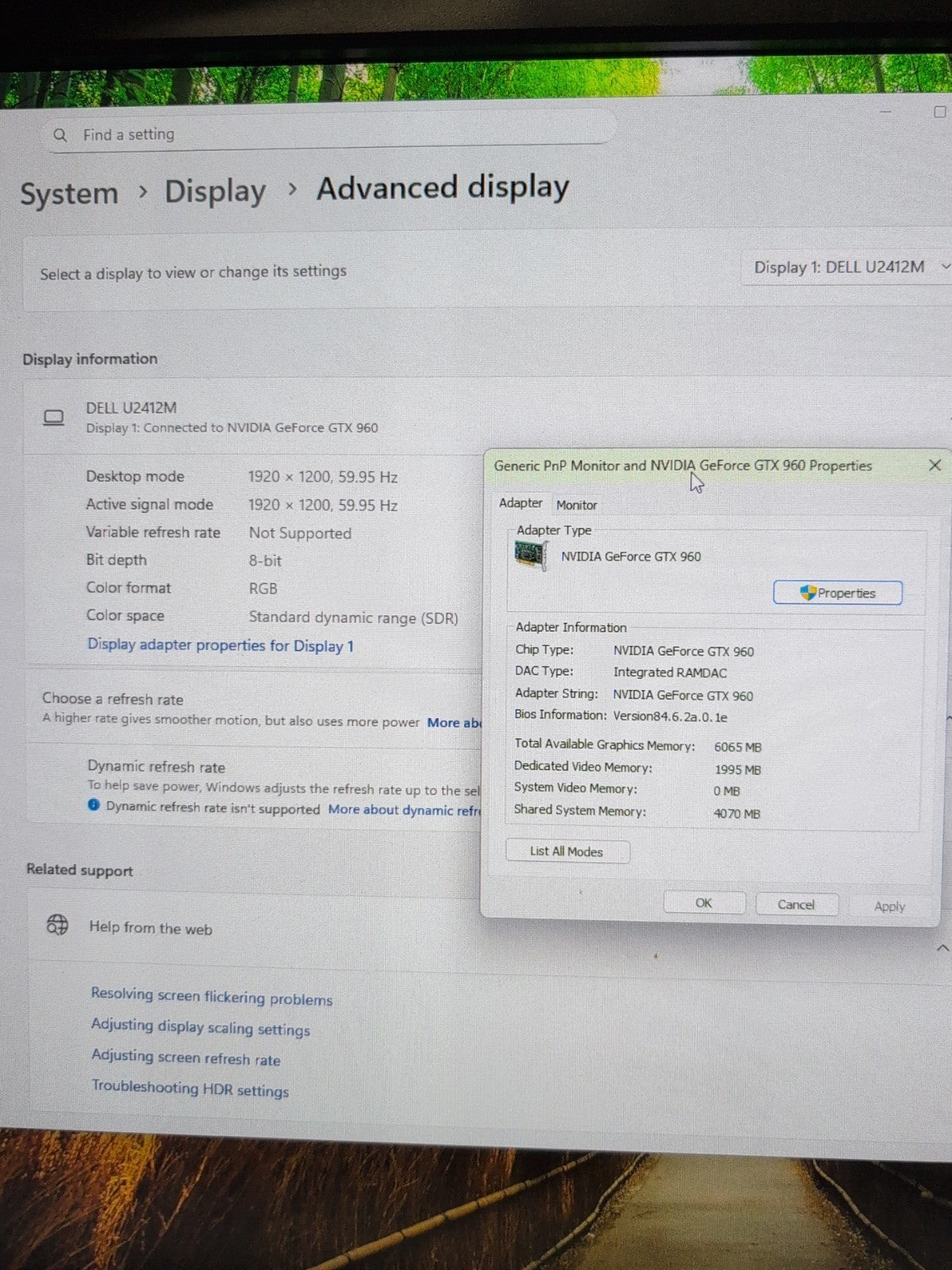This screenshot has width=952, height=1270.
Task: Click the 1995 MB dedicated video memory value
Action: [x=738, y=770]
